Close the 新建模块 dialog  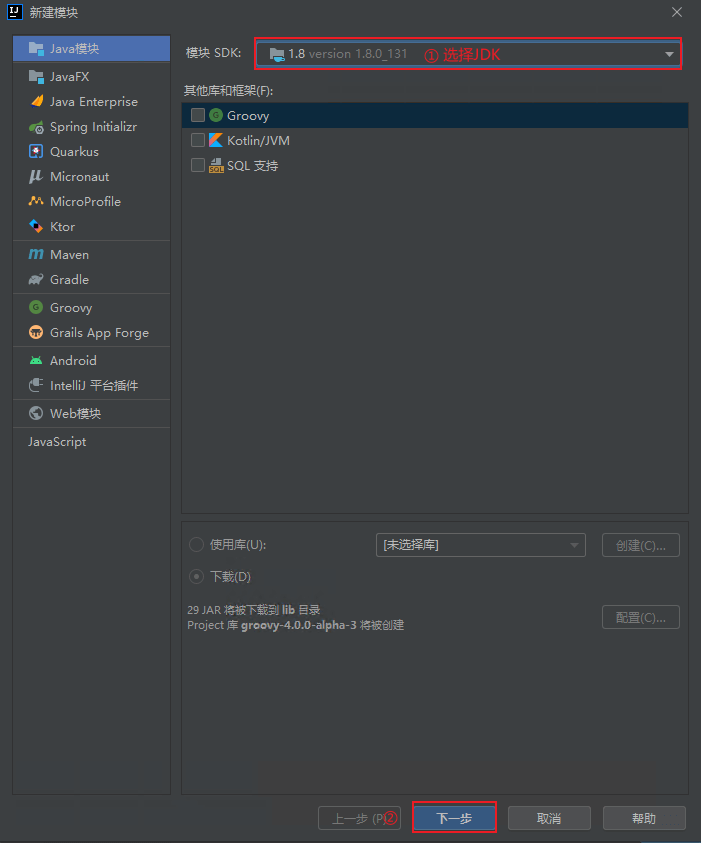677,12
